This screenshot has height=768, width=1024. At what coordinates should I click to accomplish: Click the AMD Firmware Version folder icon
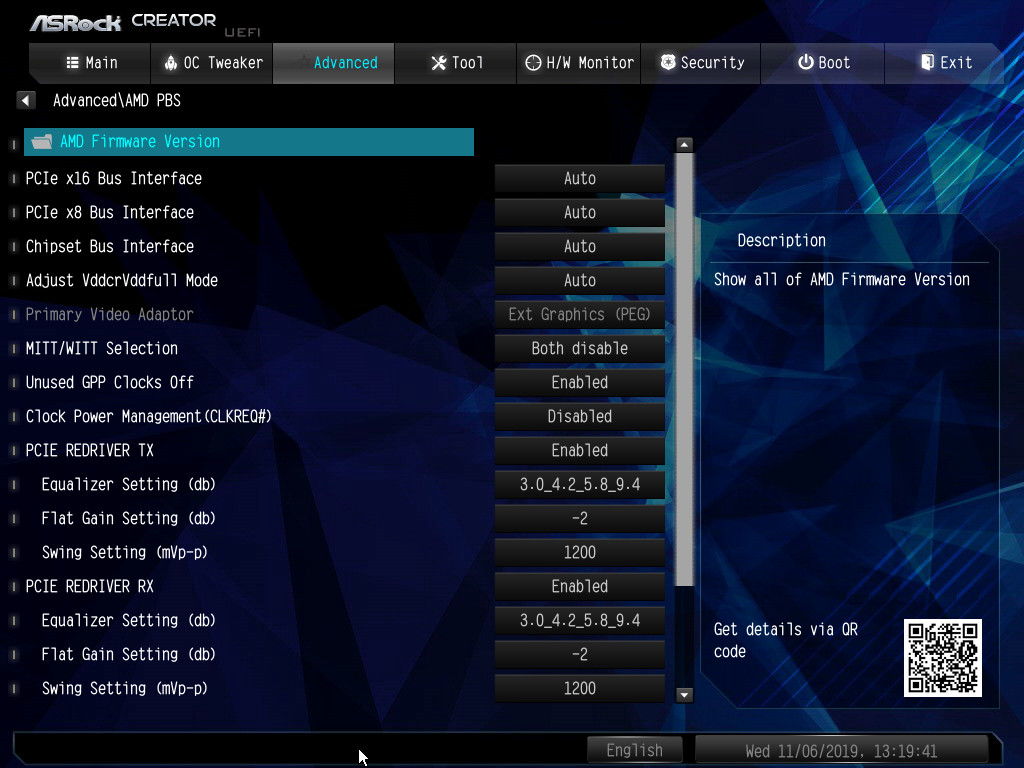(x=41, y=142)
